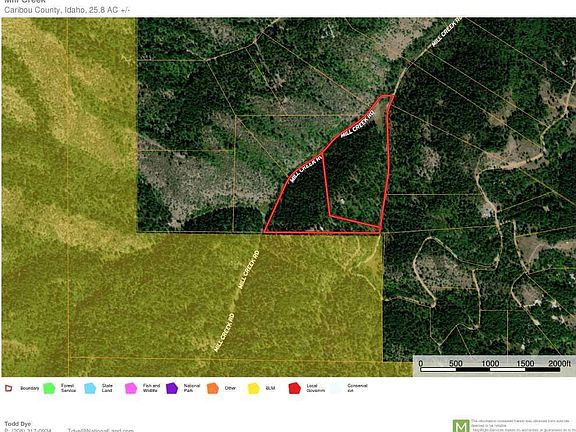The image size is (576, 432).
Task: Click the 'Fish and Wildlife' legend label
Action: (x=151, y=388)
